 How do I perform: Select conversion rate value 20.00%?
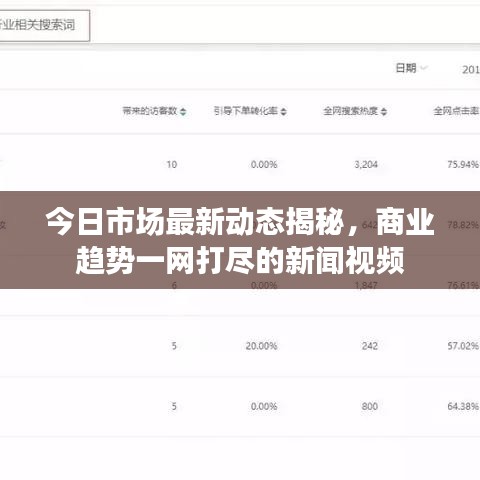pyautogui.click(x=262, y=346)
